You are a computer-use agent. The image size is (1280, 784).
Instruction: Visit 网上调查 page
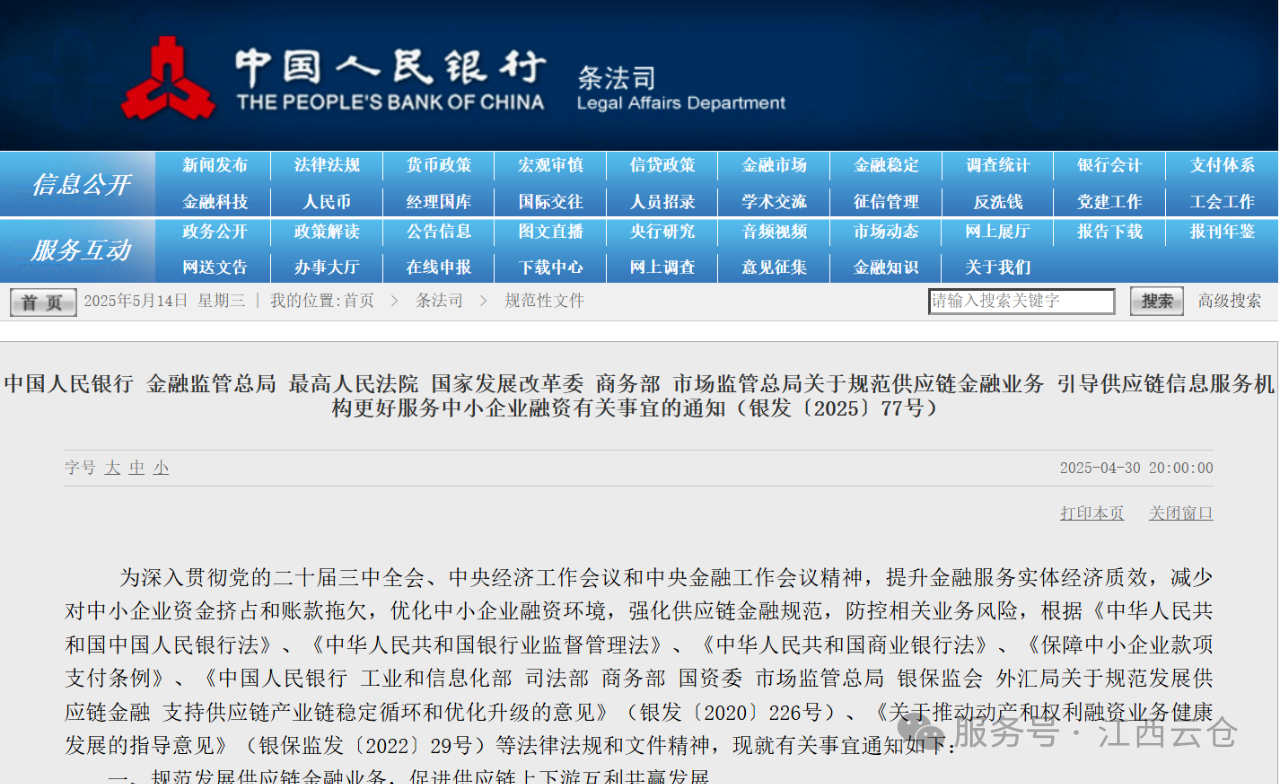click(663, 267)
